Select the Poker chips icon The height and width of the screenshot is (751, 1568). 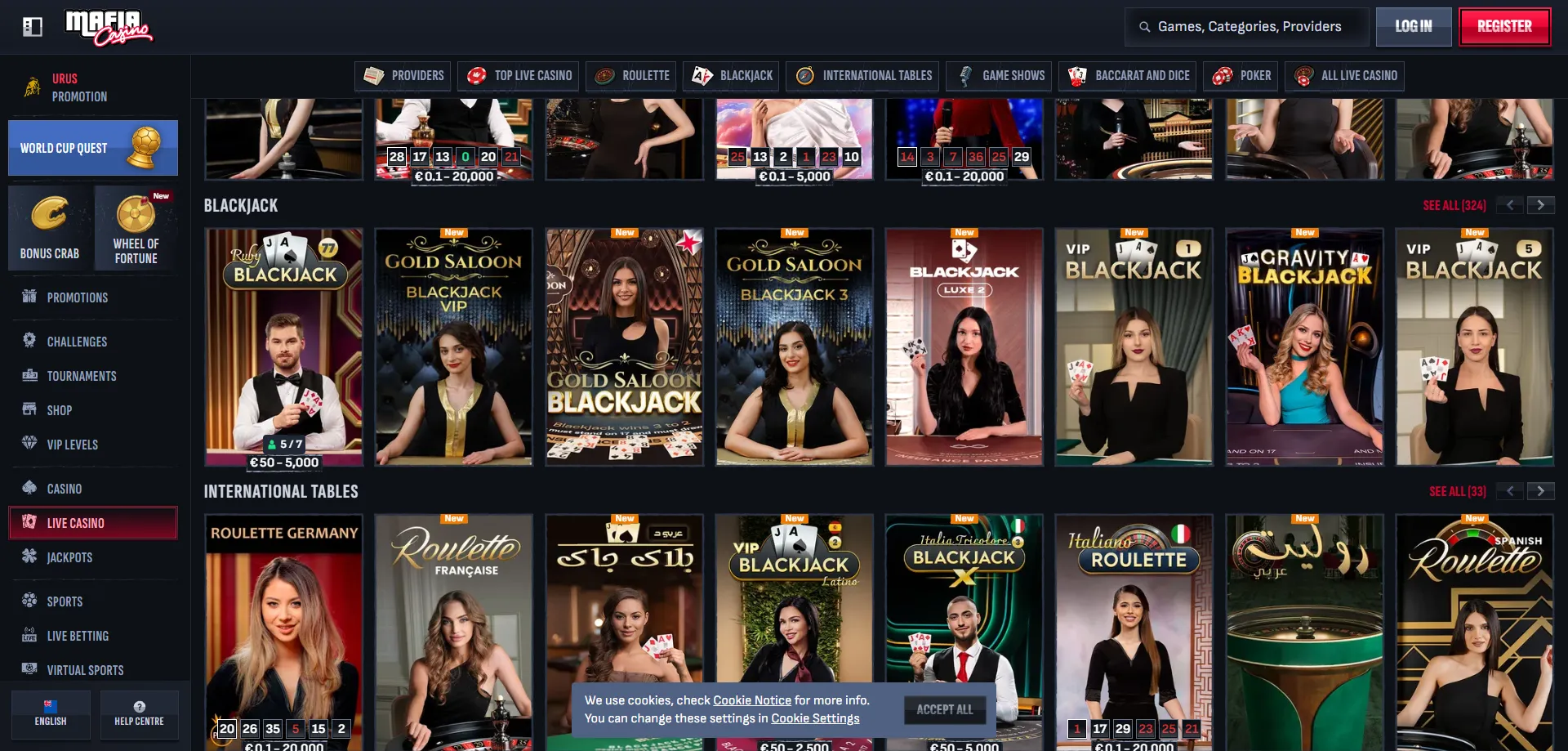1223,76
